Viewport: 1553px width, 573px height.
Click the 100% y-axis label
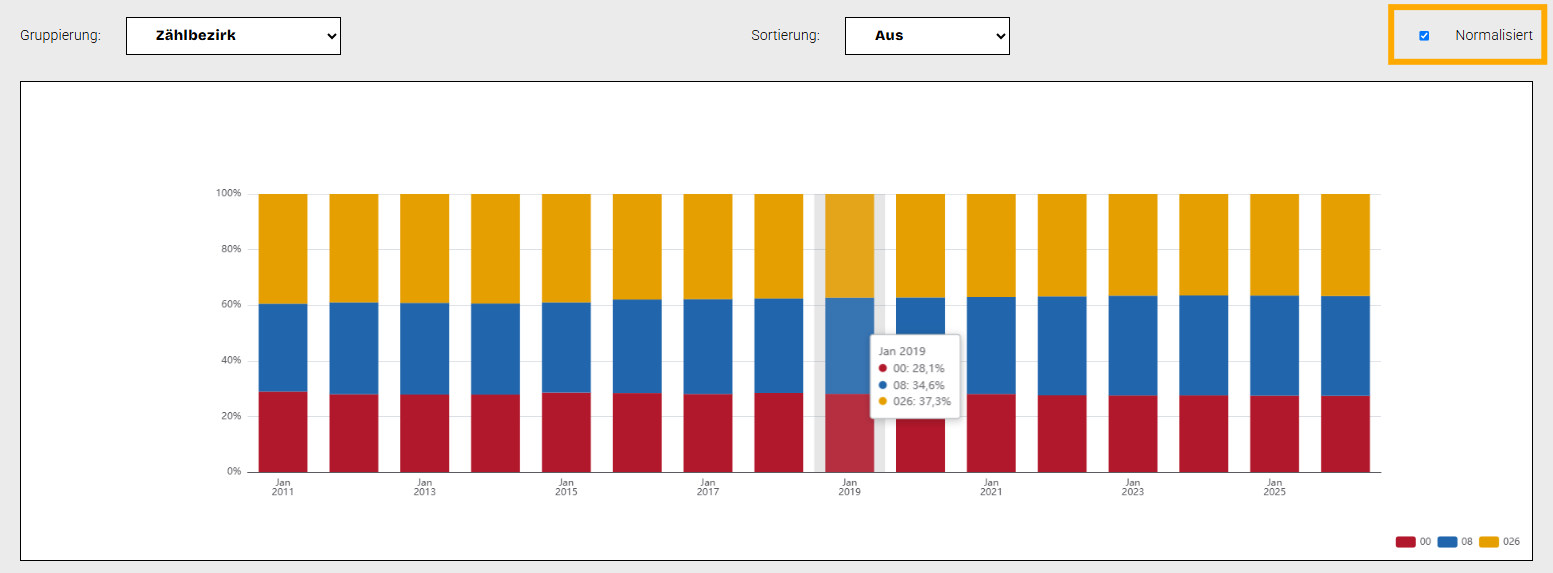point(229,193)
